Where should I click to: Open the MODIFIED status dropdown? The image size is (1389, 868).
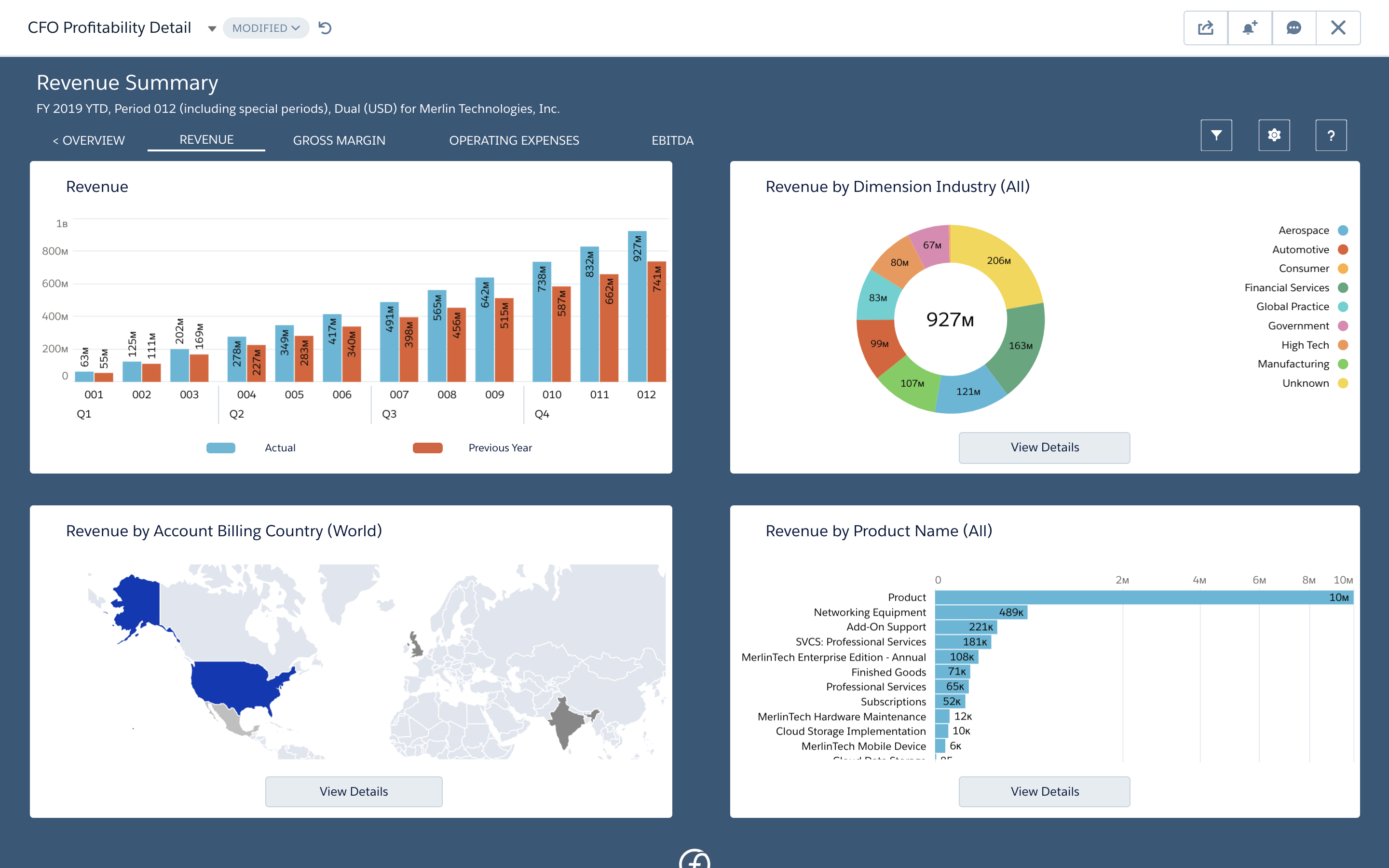coord(266,27)
